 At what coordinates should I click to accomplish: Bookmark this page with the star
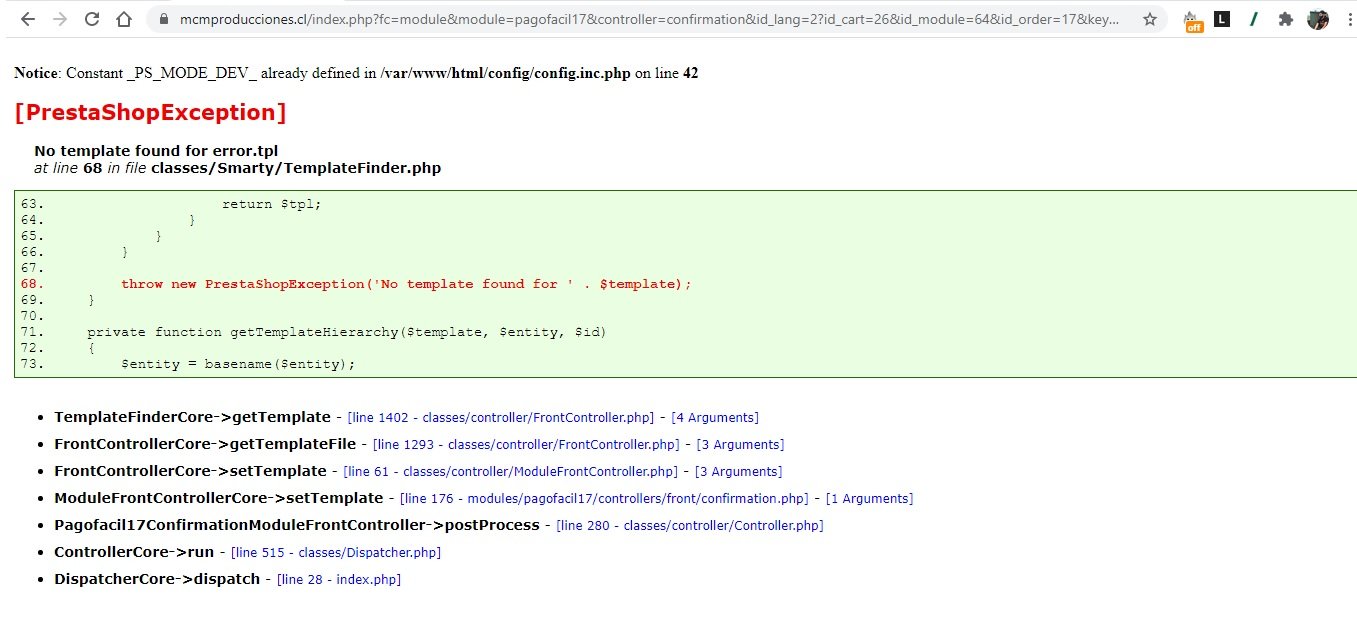click(x=1150, y=19)
